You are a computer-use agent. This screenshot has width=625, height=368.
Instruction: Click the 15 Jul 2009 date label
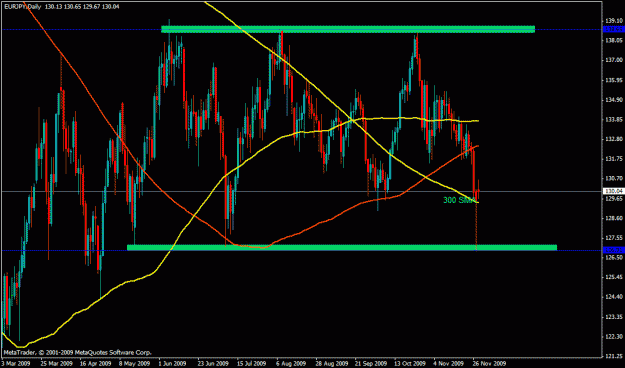[x=251, y=364]
